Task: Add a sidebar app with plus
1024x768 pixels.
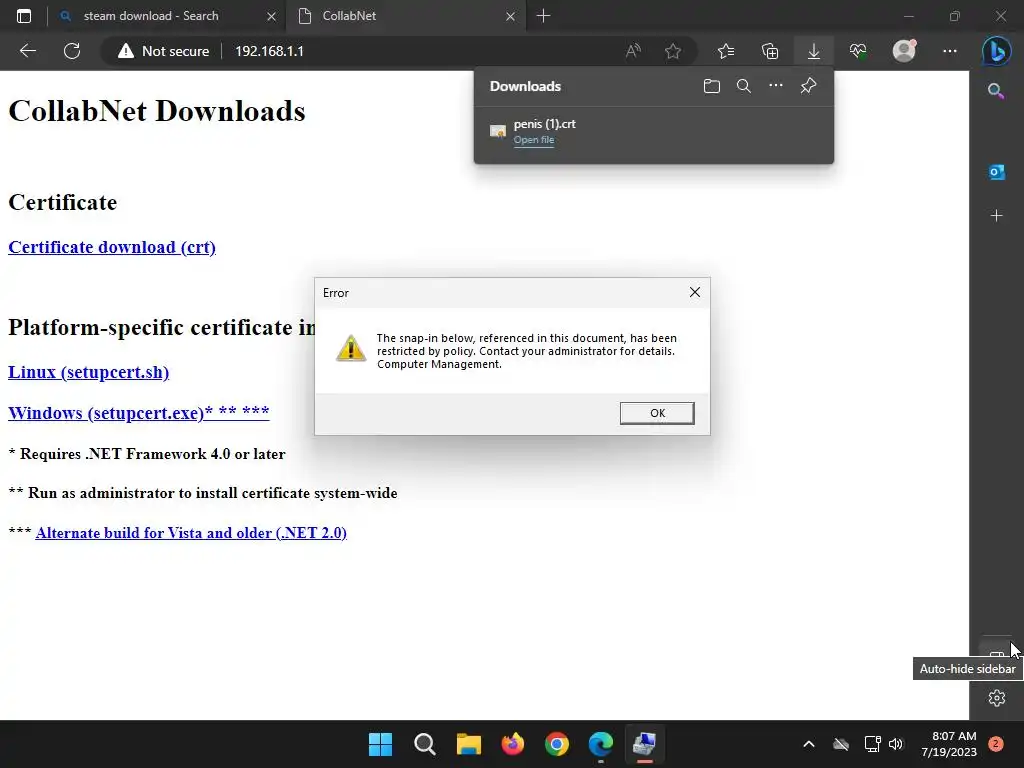Action: coord(996,216)
